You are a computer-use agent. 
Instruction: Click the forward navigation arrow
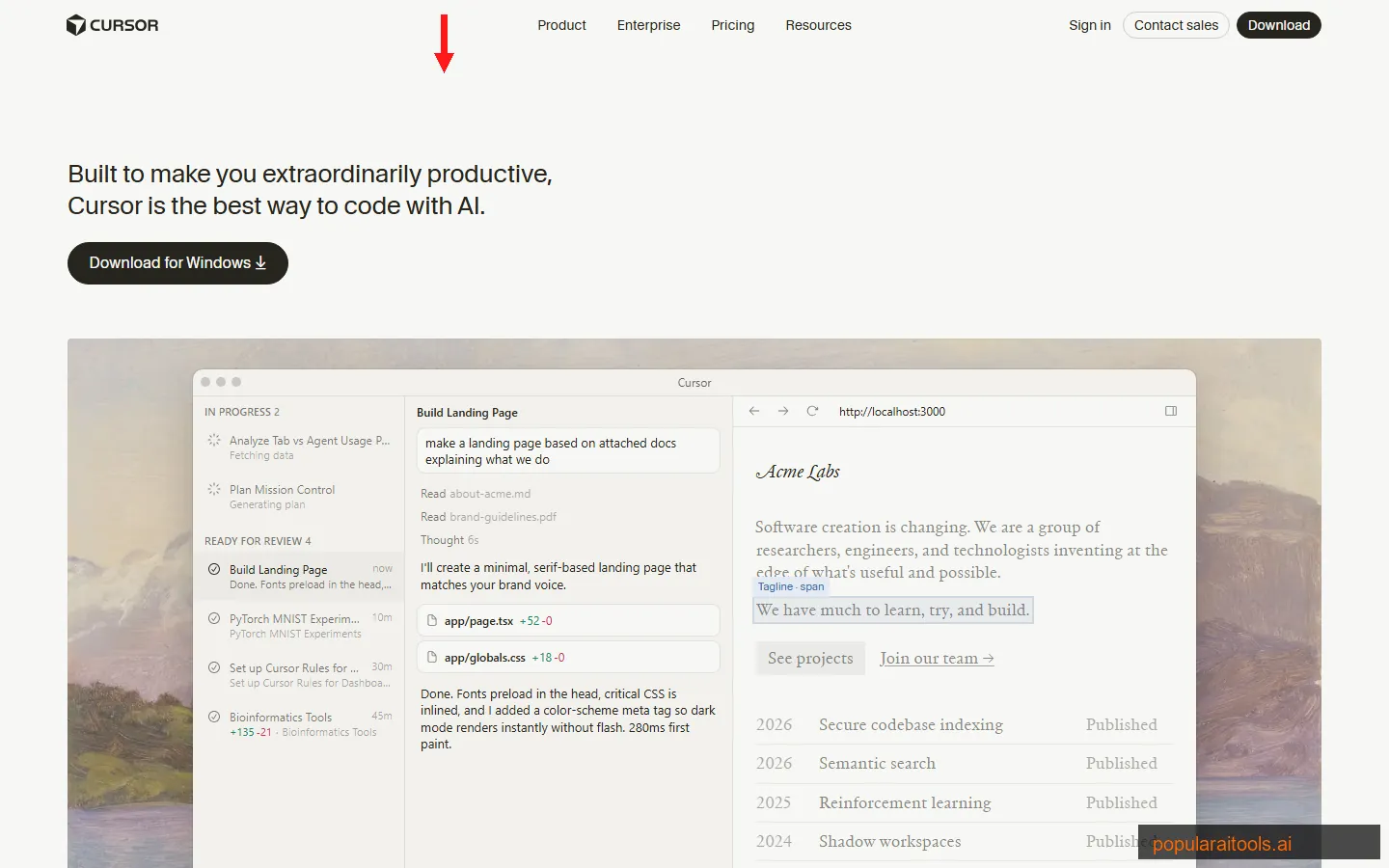click(x=783, y=411)
